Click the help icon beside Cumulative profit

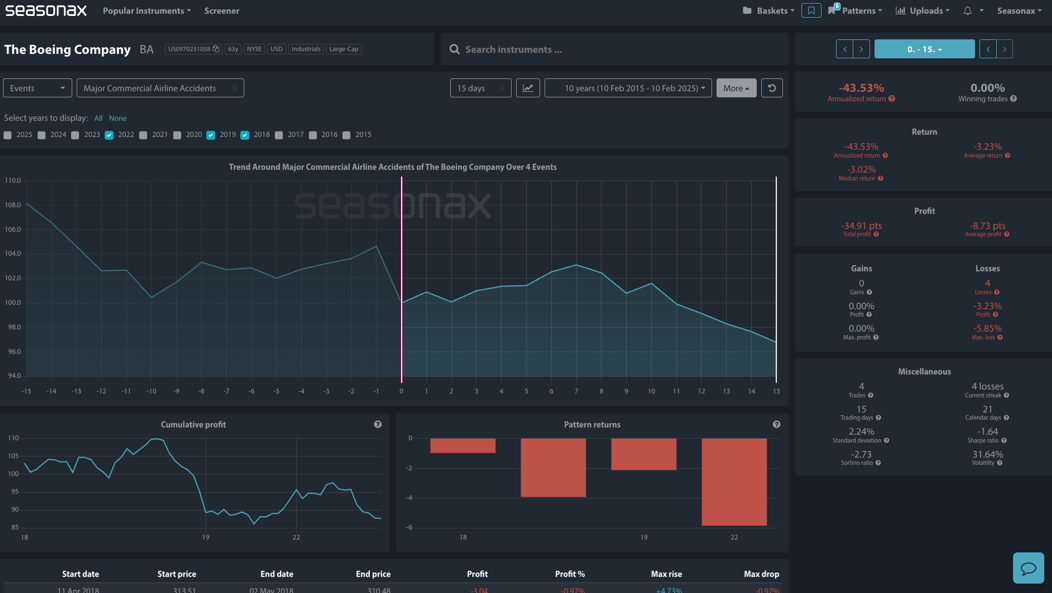click(378, 425)
